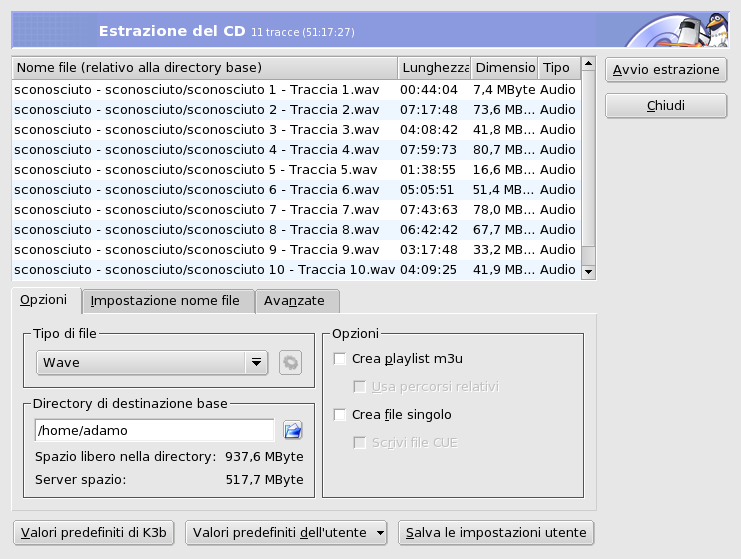The height and width of the screenshot is (559, 741).
Task: Sort by Lunghezza column header
Action: click(433, 68)
